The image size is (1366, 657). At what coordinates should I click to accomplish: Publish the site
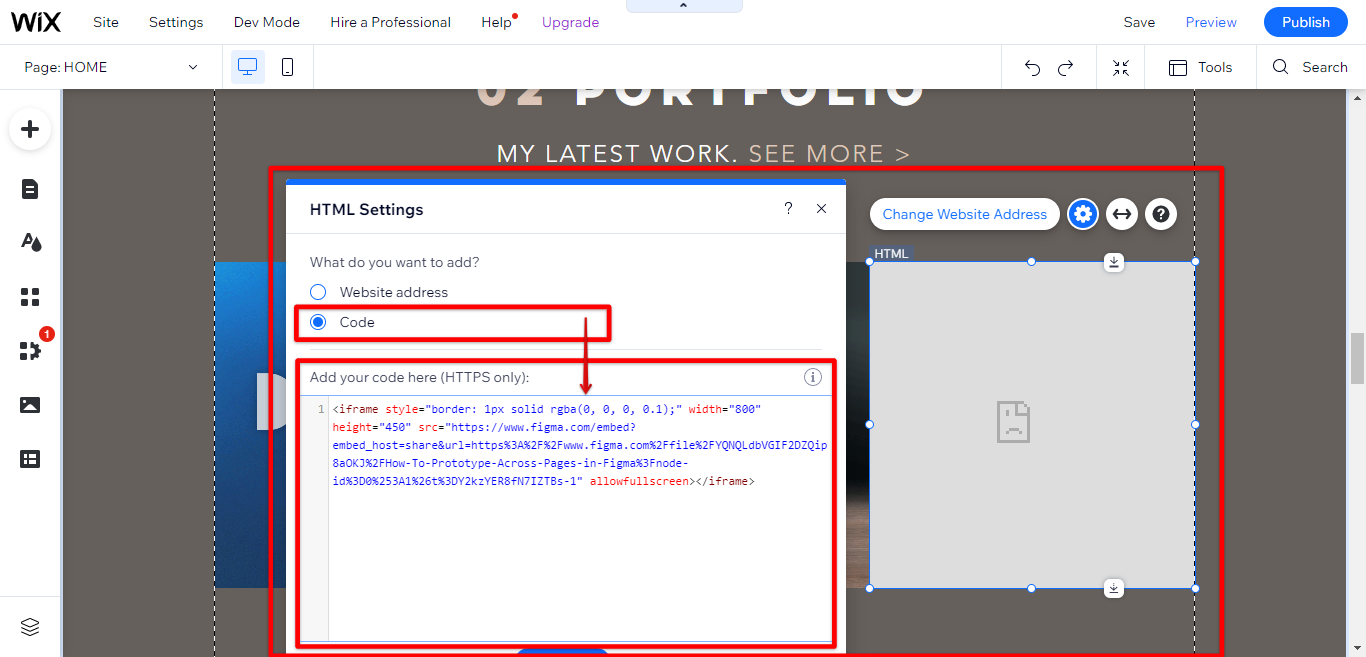[x=1306, y=22]
